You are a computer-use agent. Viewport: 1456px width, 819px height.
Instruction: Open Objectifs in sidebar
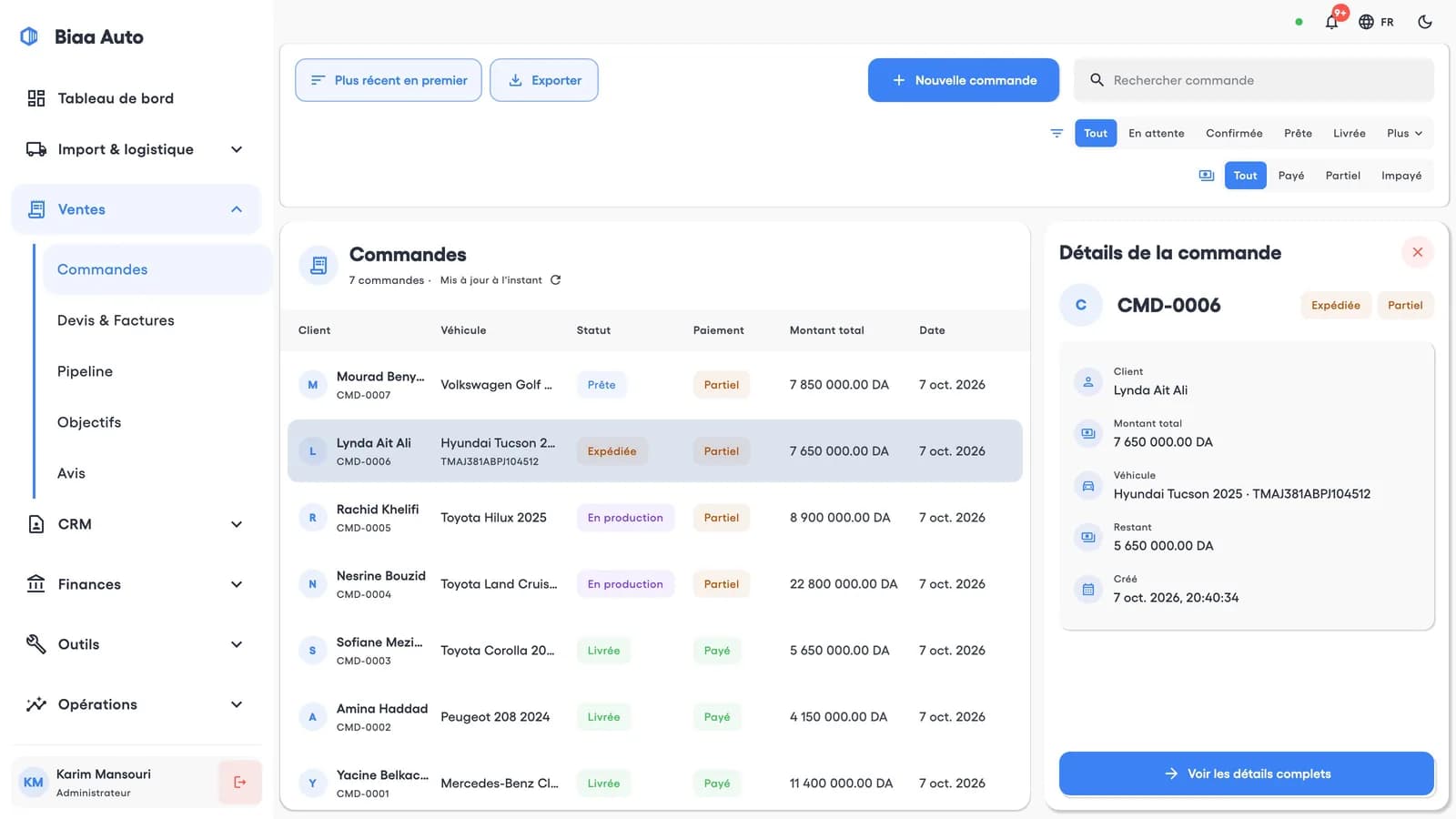click(x=157, y=422)
